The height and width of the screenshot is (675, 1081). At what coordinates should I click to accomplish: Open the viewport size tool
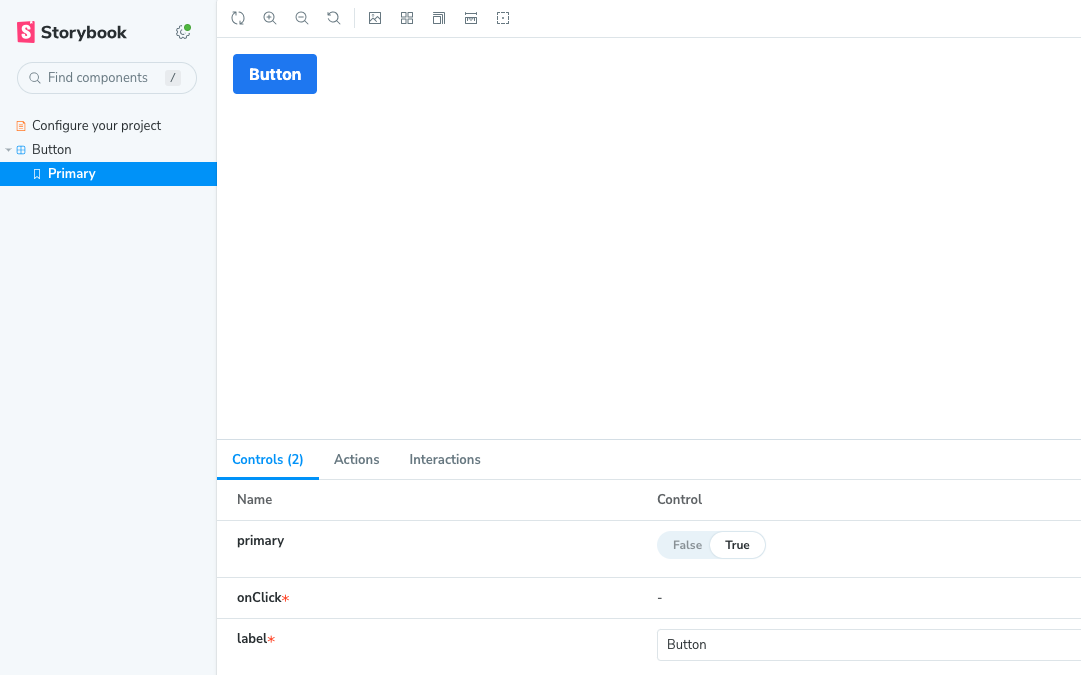tap(439, 18)
